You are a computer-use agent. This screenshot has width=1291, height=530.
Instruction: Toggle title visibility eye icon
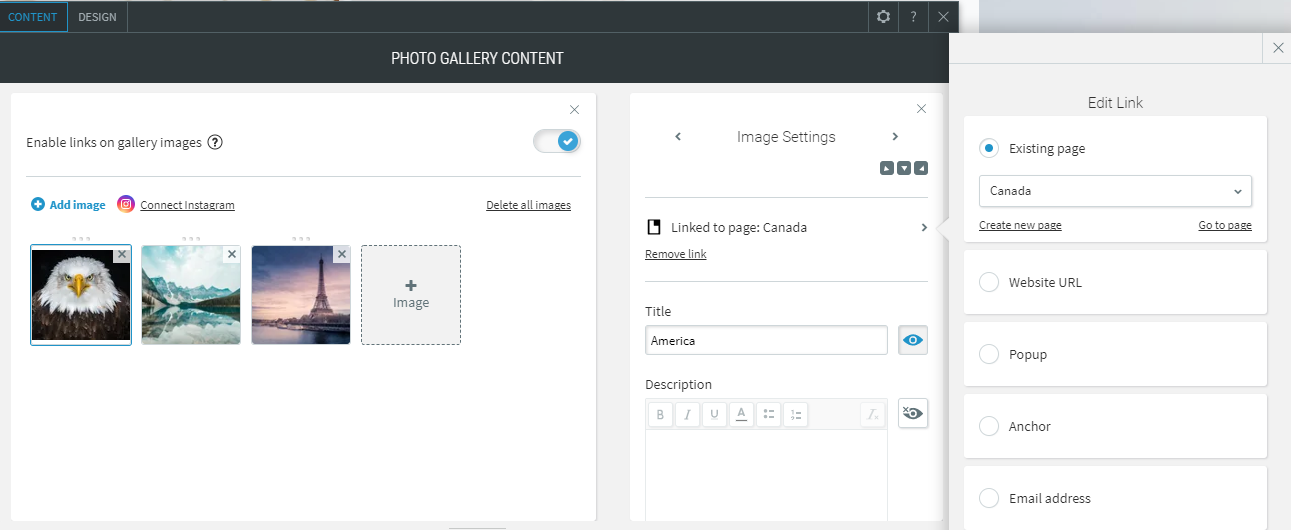coord(913,340)
